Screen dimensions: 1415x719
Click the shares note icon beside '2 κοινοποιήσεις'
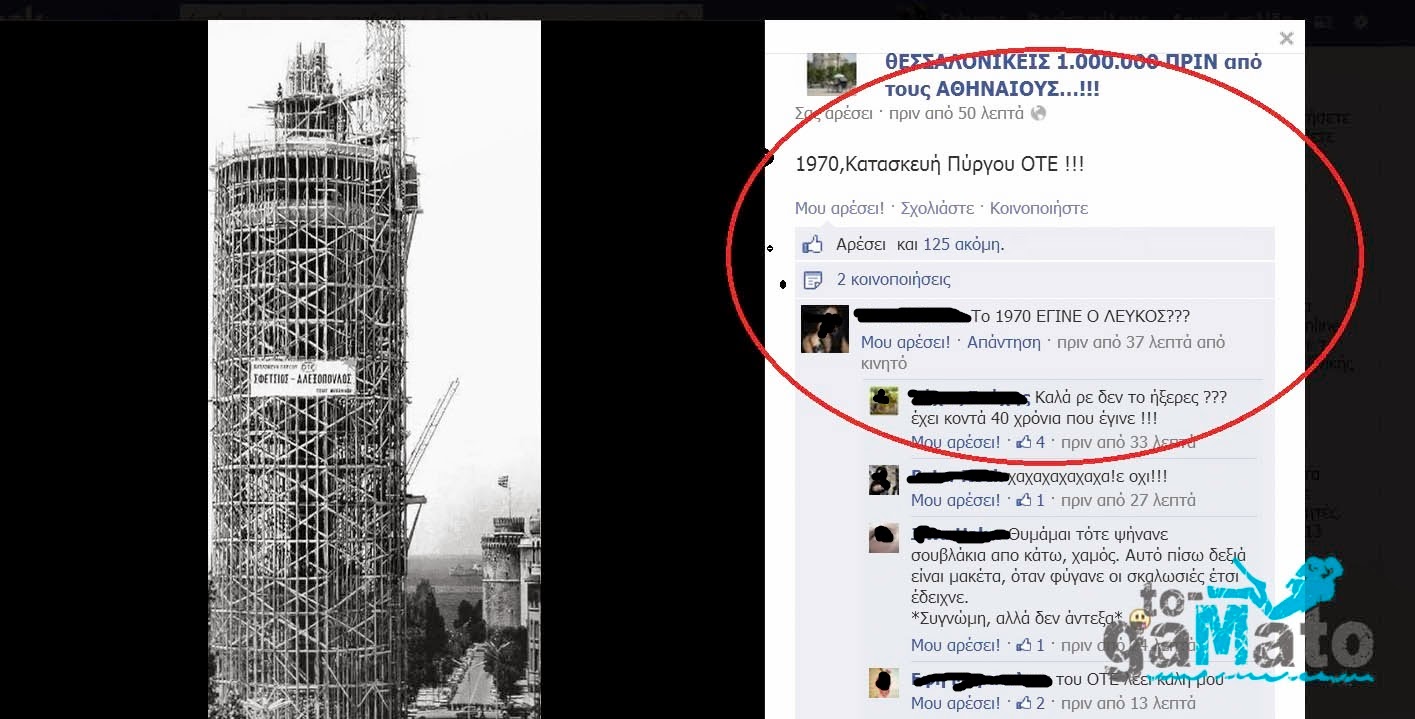pyautogui.click(x=812, y=280)
